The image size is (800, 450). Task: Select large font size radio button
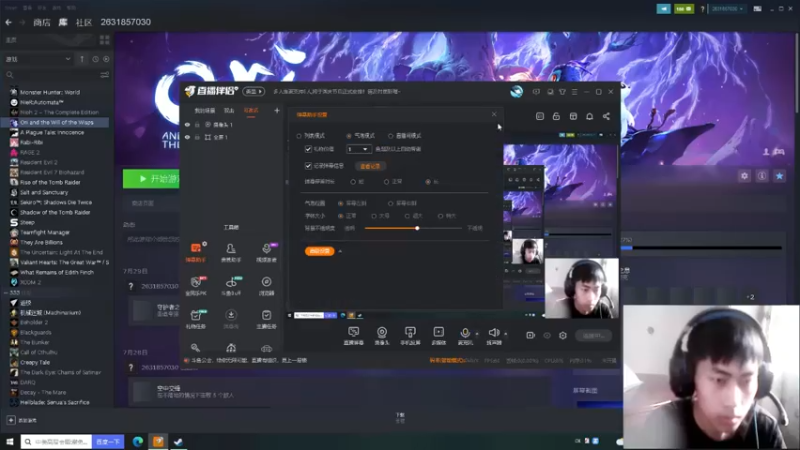coord(374,216)
